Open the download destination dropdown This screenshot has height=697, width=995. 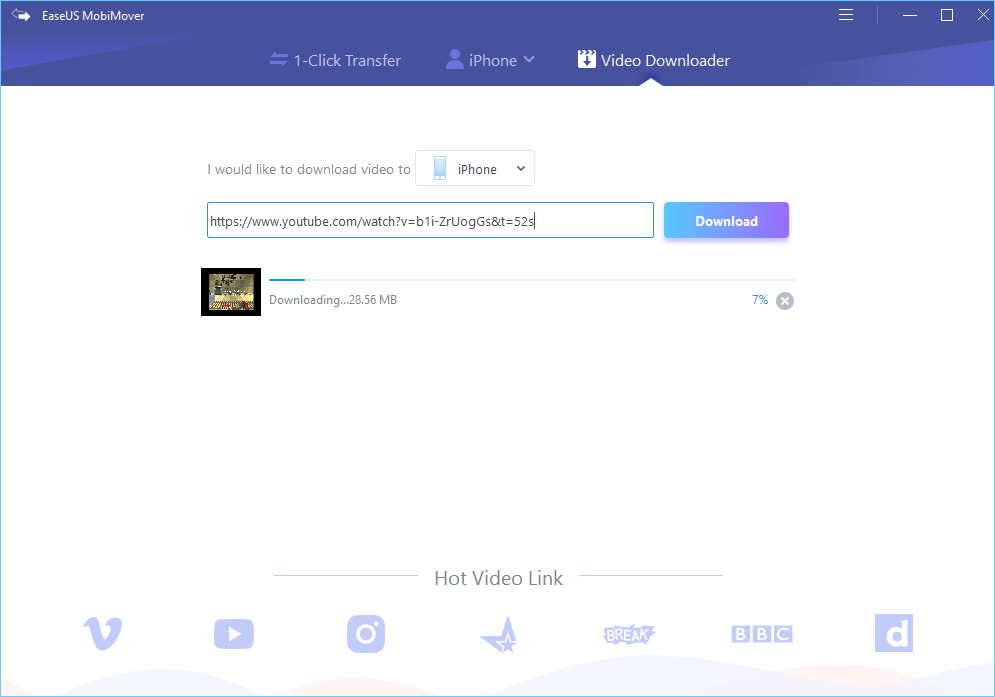(520, 168)
